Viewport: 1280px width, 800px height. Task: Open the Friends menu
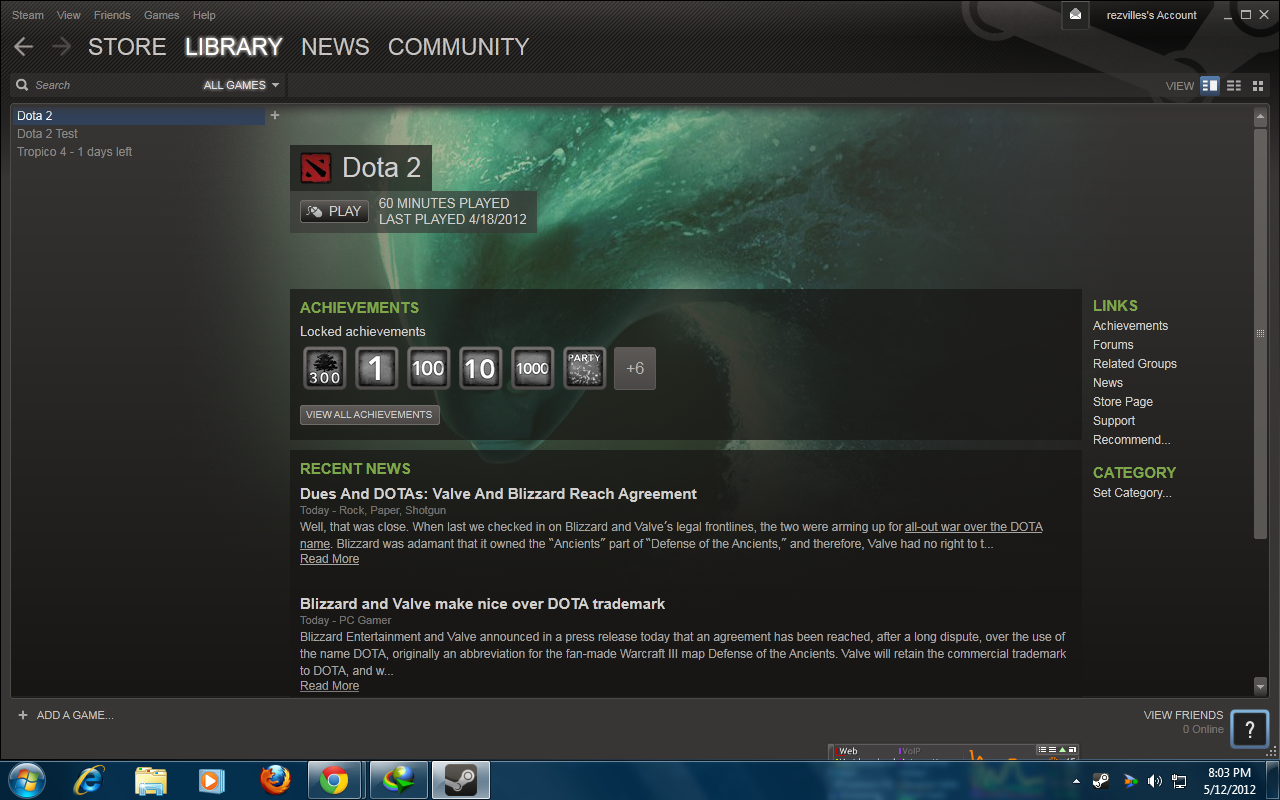click(x=112, y=15)
